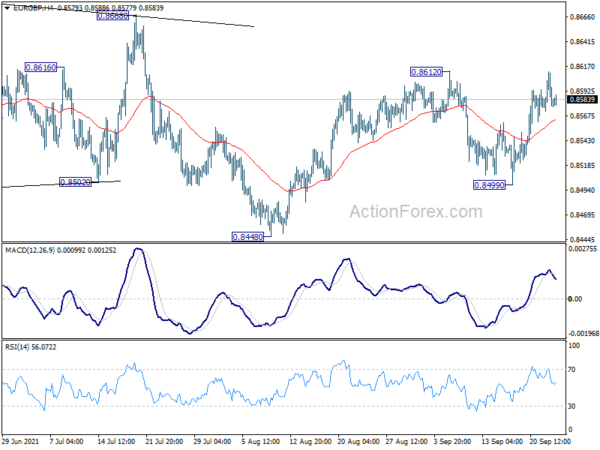
Task: Click the RSI 70 level label
Action: [x=572, y=370]
